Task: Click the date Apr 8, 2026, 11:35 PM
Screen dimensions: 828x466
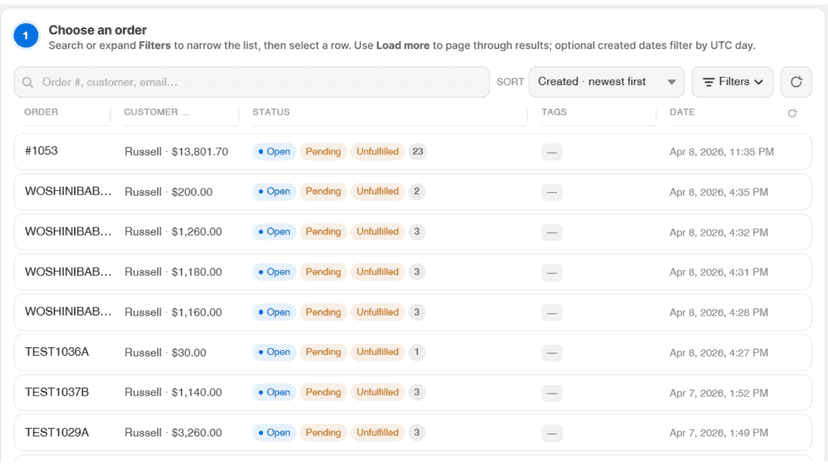Action: 721,152
